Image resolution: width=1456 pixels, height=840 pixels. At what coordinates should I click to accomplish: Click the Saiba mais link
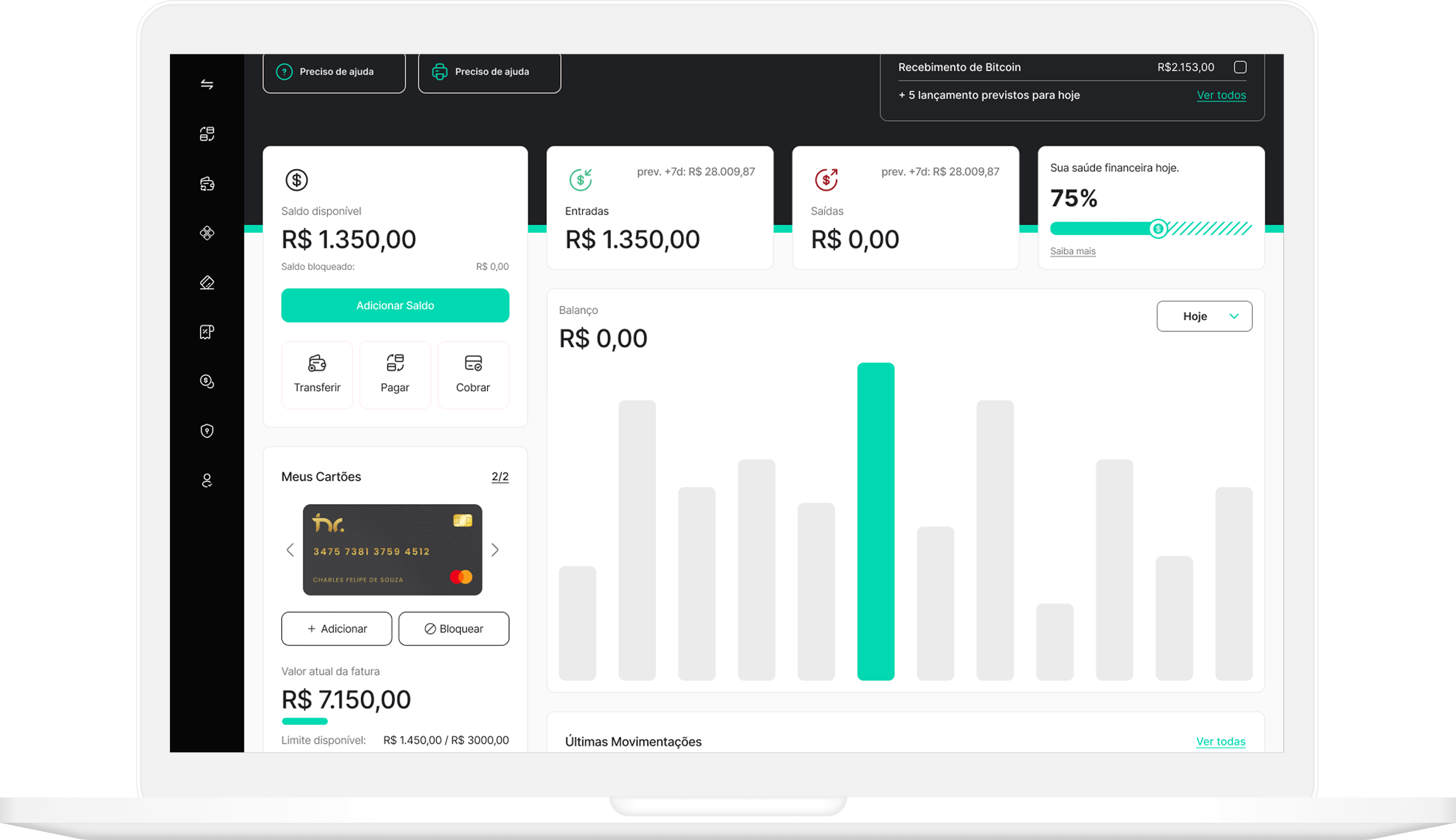pyautogui.click(x=1073, y=251)
